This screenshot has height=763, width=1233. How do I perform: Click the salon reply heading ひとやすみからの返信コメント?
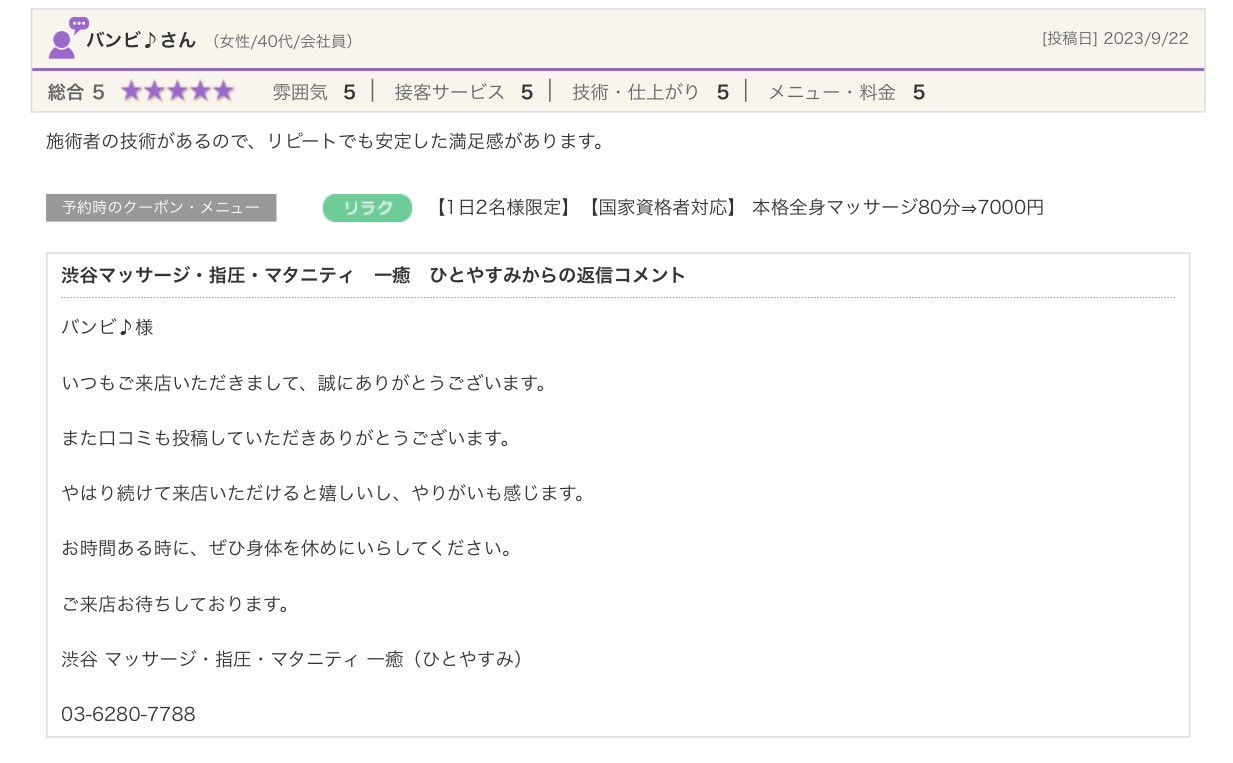[x=374, y=275]
